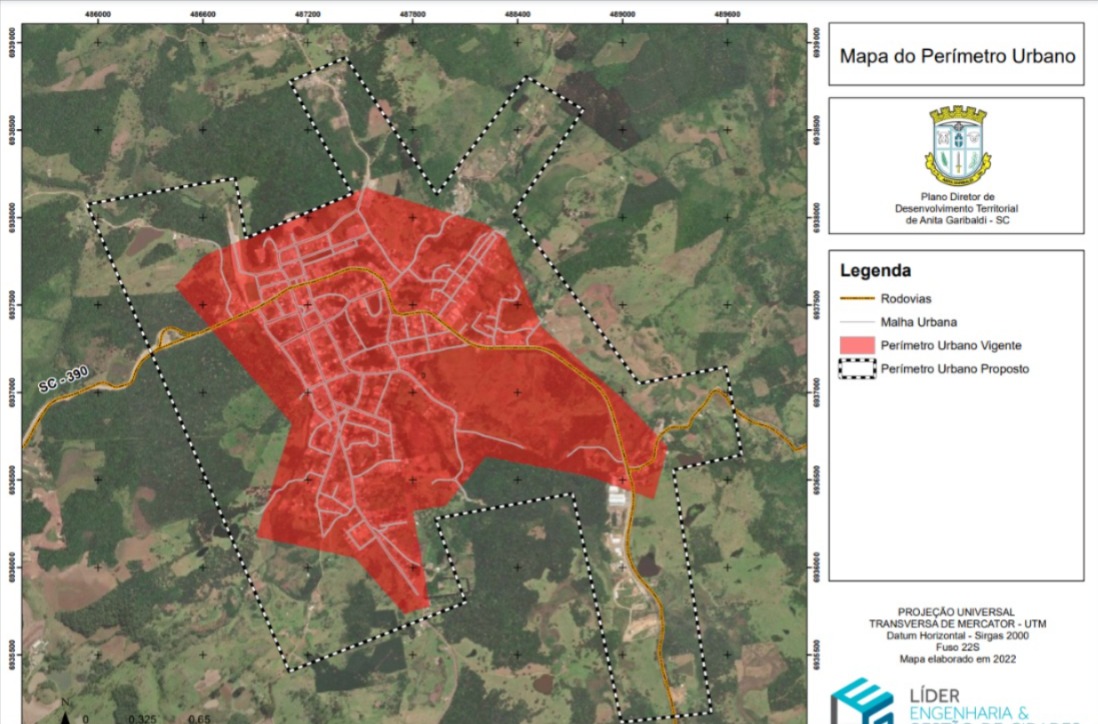Screen dimensions: 1098x724
Task: Click the Plano Diretor de Desenvolvimento Territorial text
Action: pos(956,209)
